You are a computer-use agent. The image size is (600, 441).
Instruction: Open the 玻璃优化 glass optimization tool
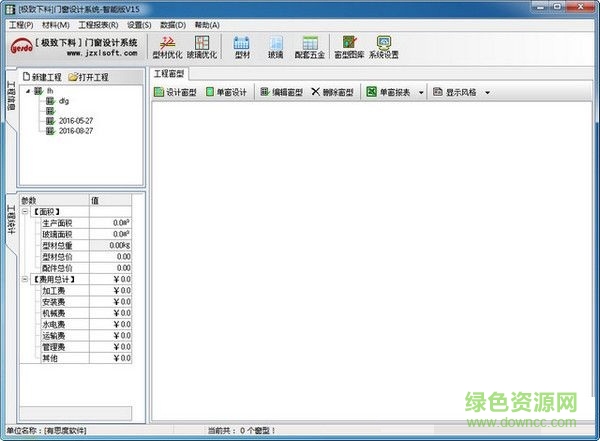pyautogui.click(x=202, y=47)
